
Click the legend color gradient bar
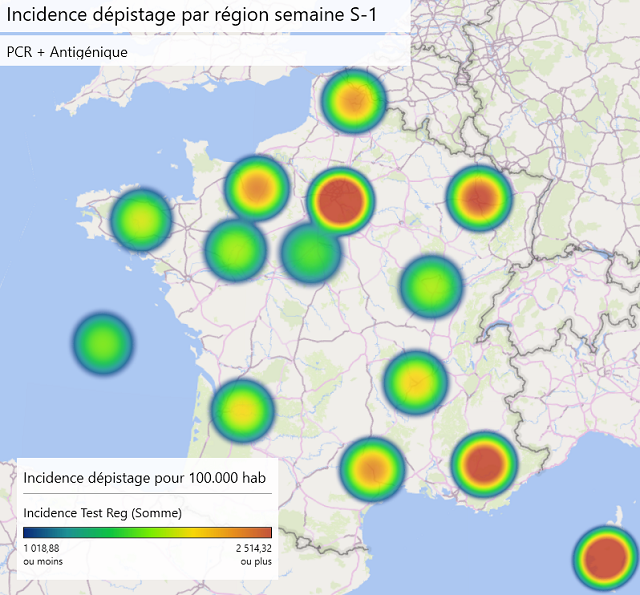147,532
